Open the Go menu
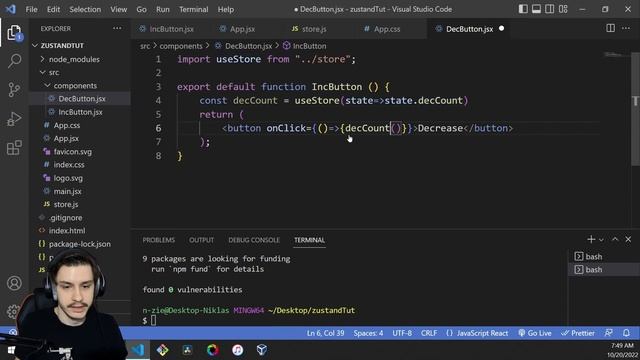Viewport: 640px width, 360px height. point(141,9)
